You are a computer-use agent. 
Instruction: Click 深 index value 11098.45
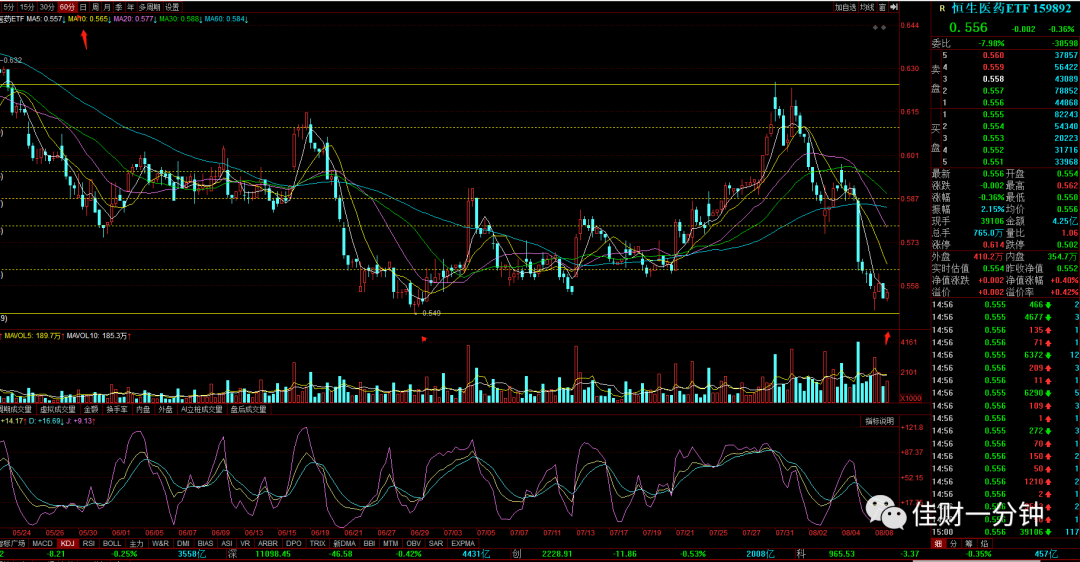274,554
